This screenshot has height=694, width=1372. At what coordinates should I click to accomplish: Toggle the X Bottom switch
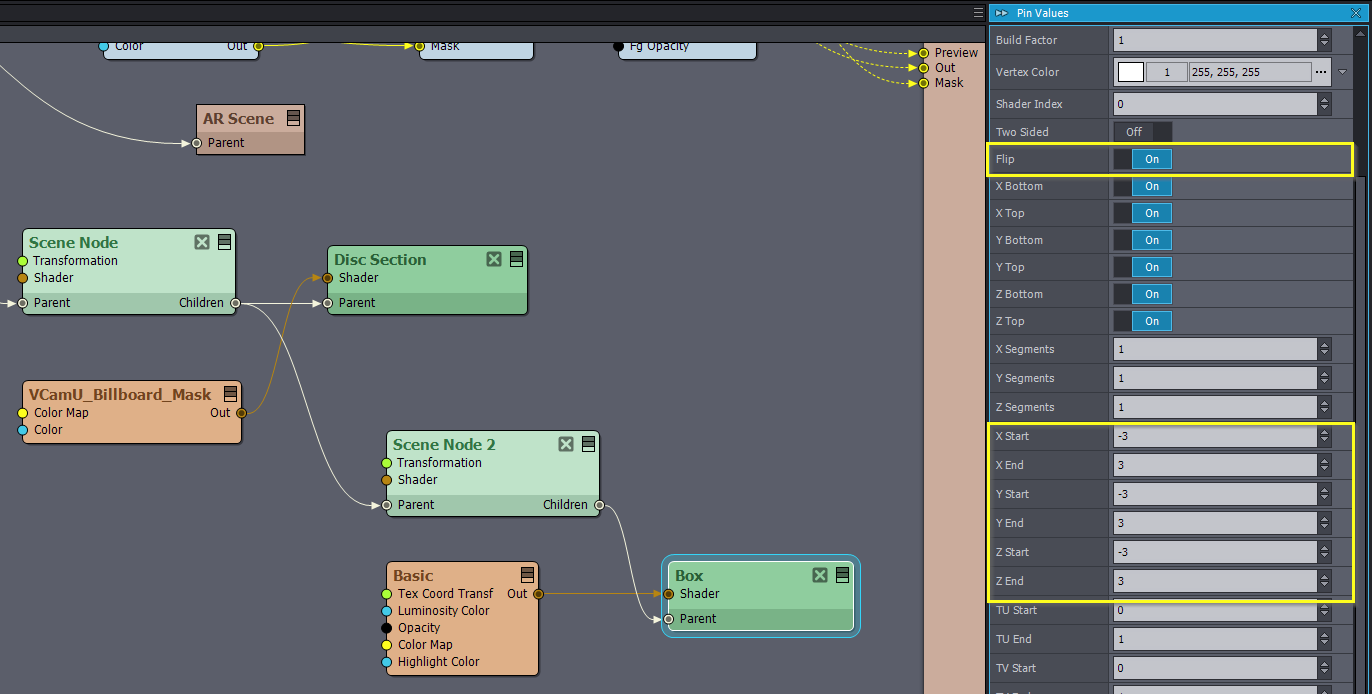click(x=1143, y=186)
